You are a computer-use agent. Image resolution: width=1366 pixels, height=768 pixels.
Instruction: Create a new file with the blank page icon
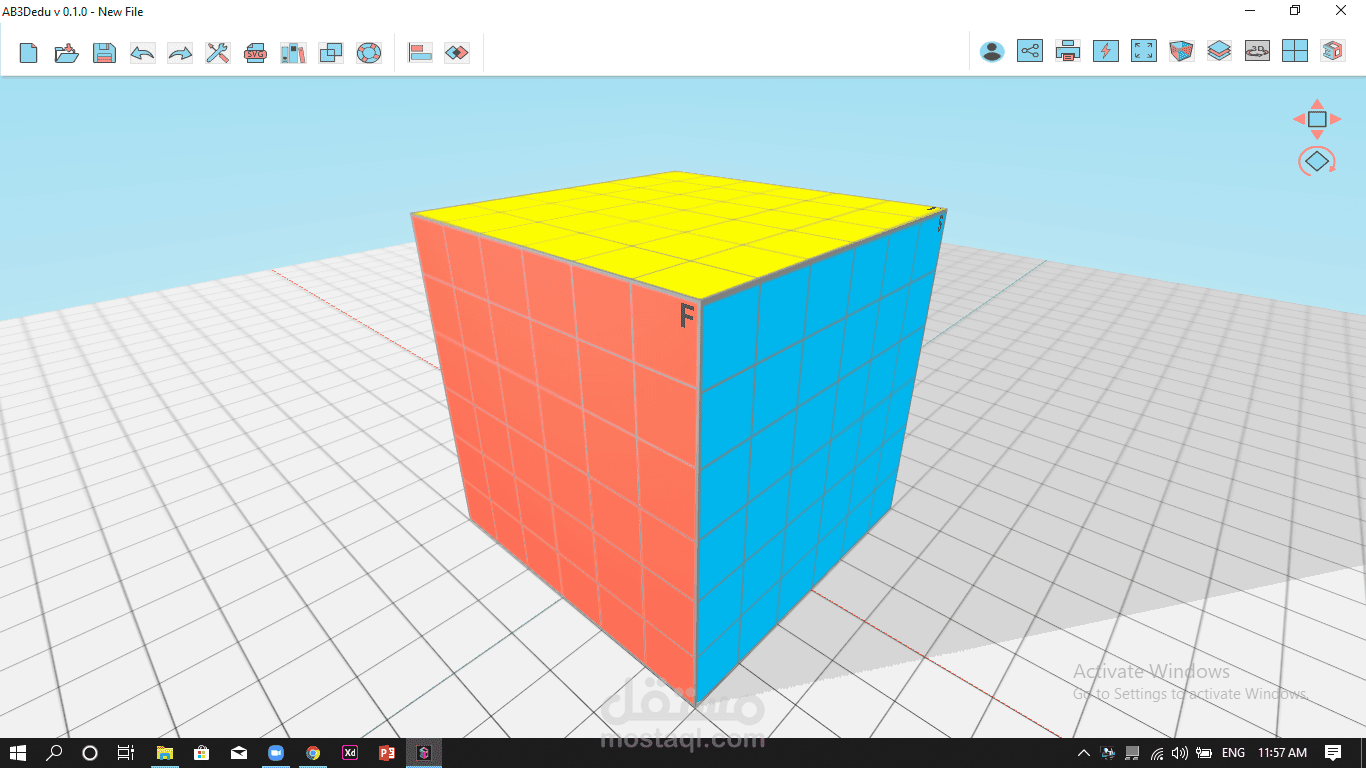29,53
